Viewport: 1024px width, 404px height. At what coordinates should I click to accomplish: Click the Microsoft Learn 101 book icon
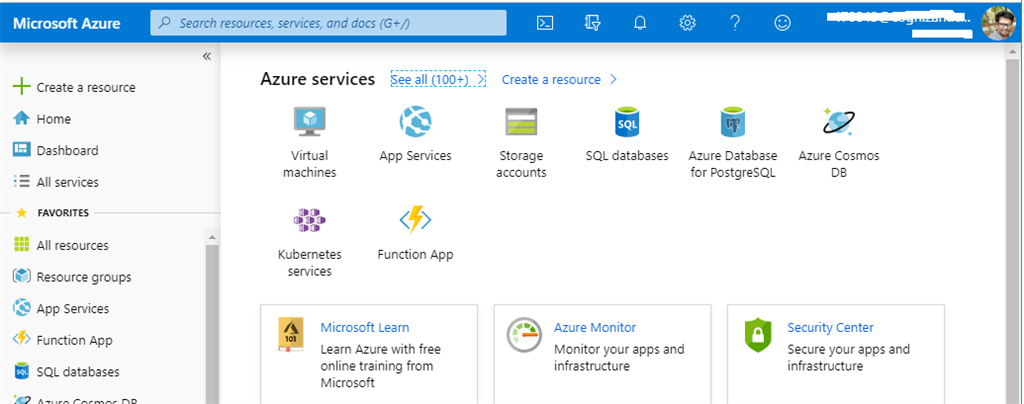click(291, 335)
